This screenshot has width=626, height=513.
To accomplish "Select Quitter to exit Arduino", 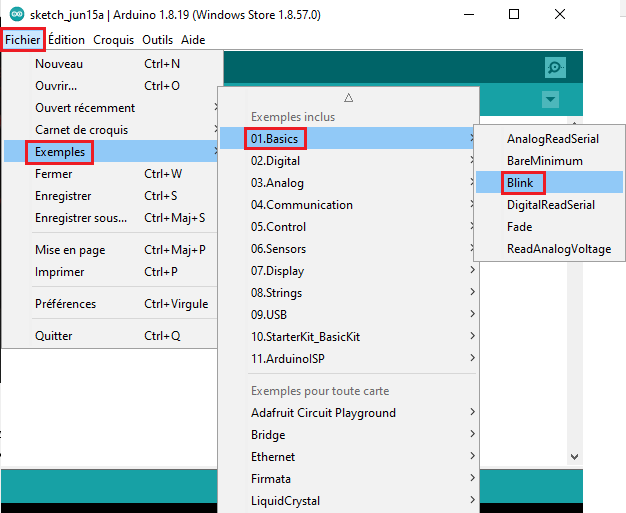I will (x=111, y=336).
